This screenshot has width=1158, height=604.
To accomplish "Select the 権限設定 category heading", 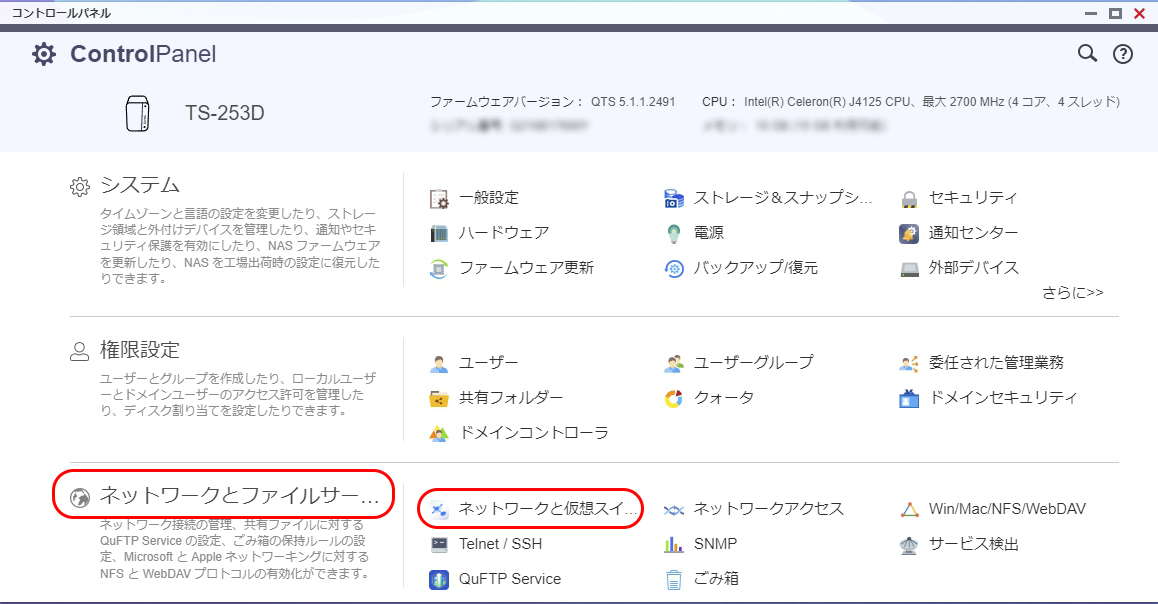I will [139, 350].
